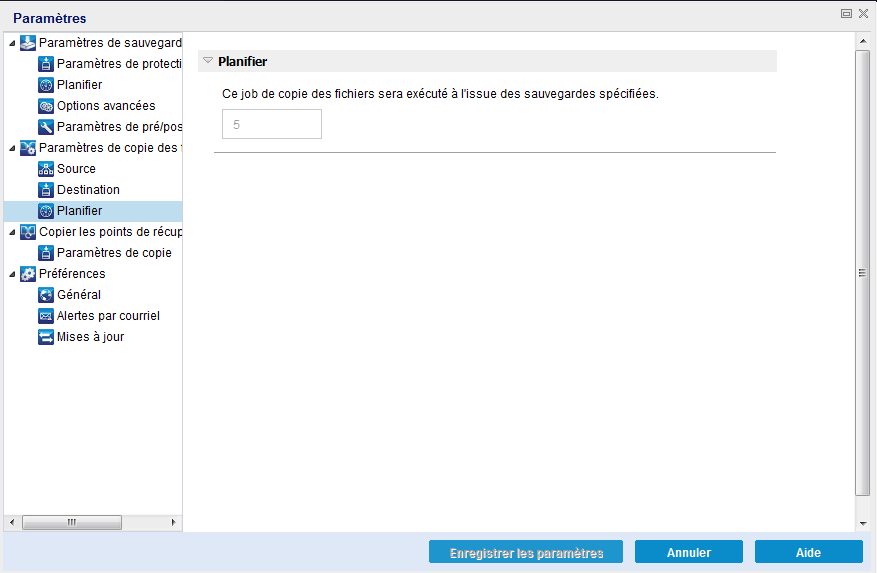Click the Mises à jour icon
Screen dimensions: 877x573
[46, 337]
